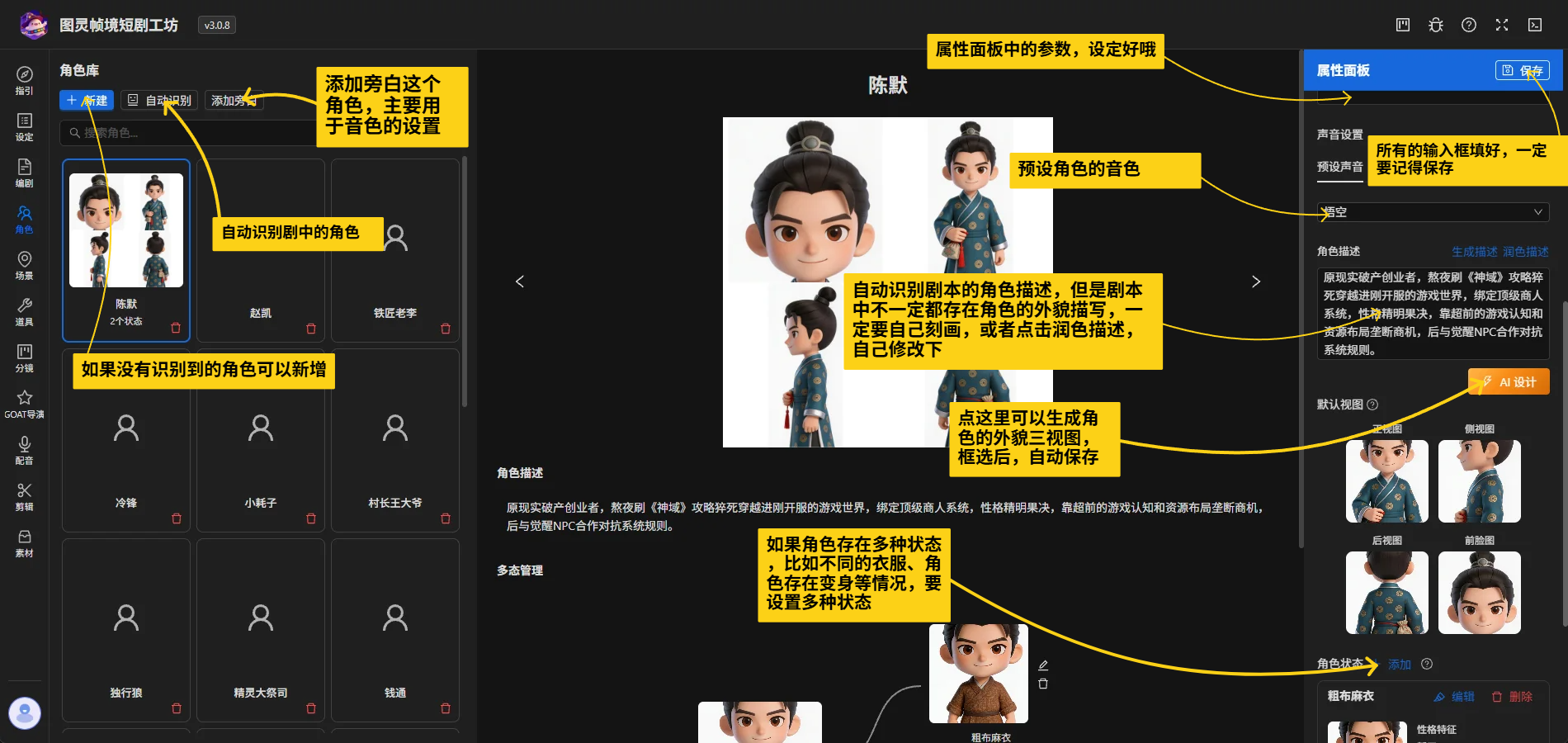Open the 剪辑 editing sidebar section
Image resolution: width=1568 pixels, height=743 pixels.
coord(25,497)
